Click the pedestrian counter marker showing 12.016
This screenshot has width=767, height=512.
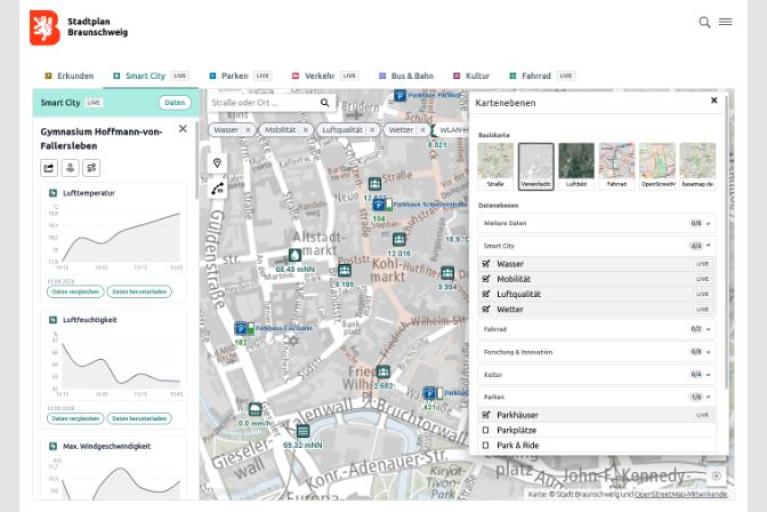click(399, 240)
